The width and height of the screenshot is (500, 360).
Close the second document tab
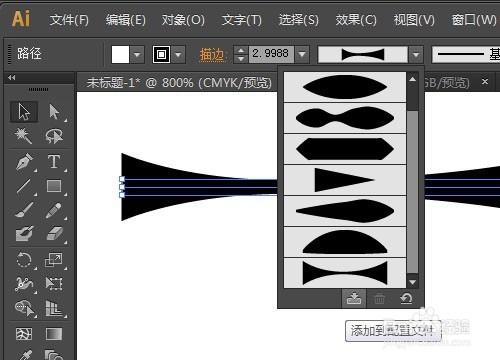[x=485, y=81]
